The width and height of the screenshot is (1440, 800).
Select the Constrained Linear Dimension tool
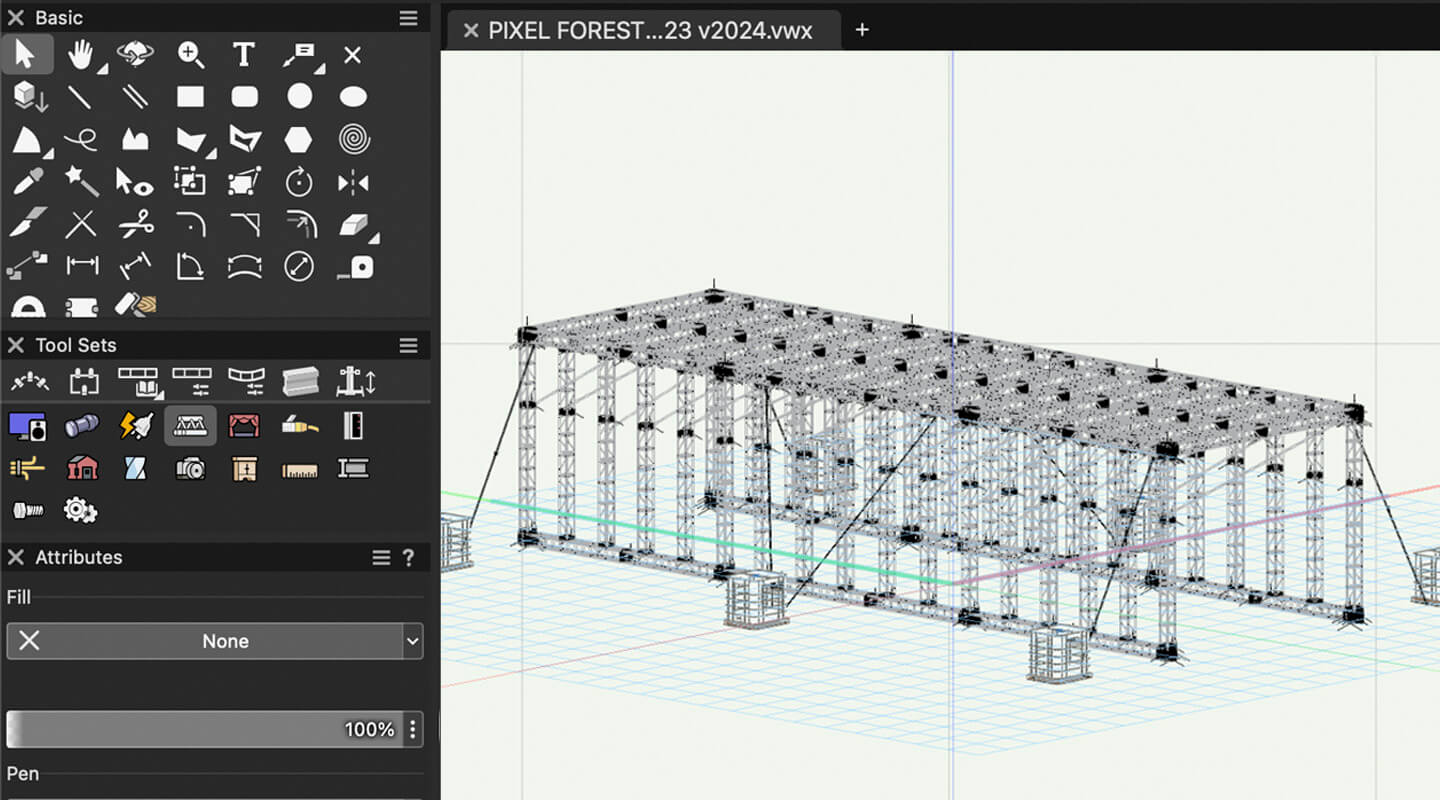point(81,266)
